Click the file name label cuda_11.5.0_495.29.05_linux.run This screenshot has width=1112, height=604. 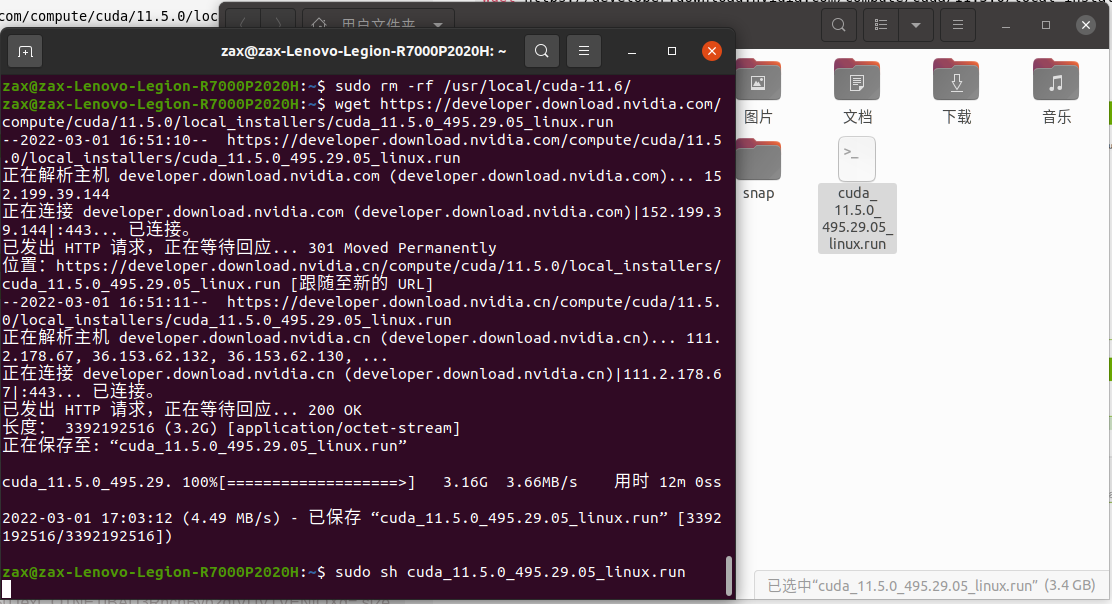click(x=857, y=218)
